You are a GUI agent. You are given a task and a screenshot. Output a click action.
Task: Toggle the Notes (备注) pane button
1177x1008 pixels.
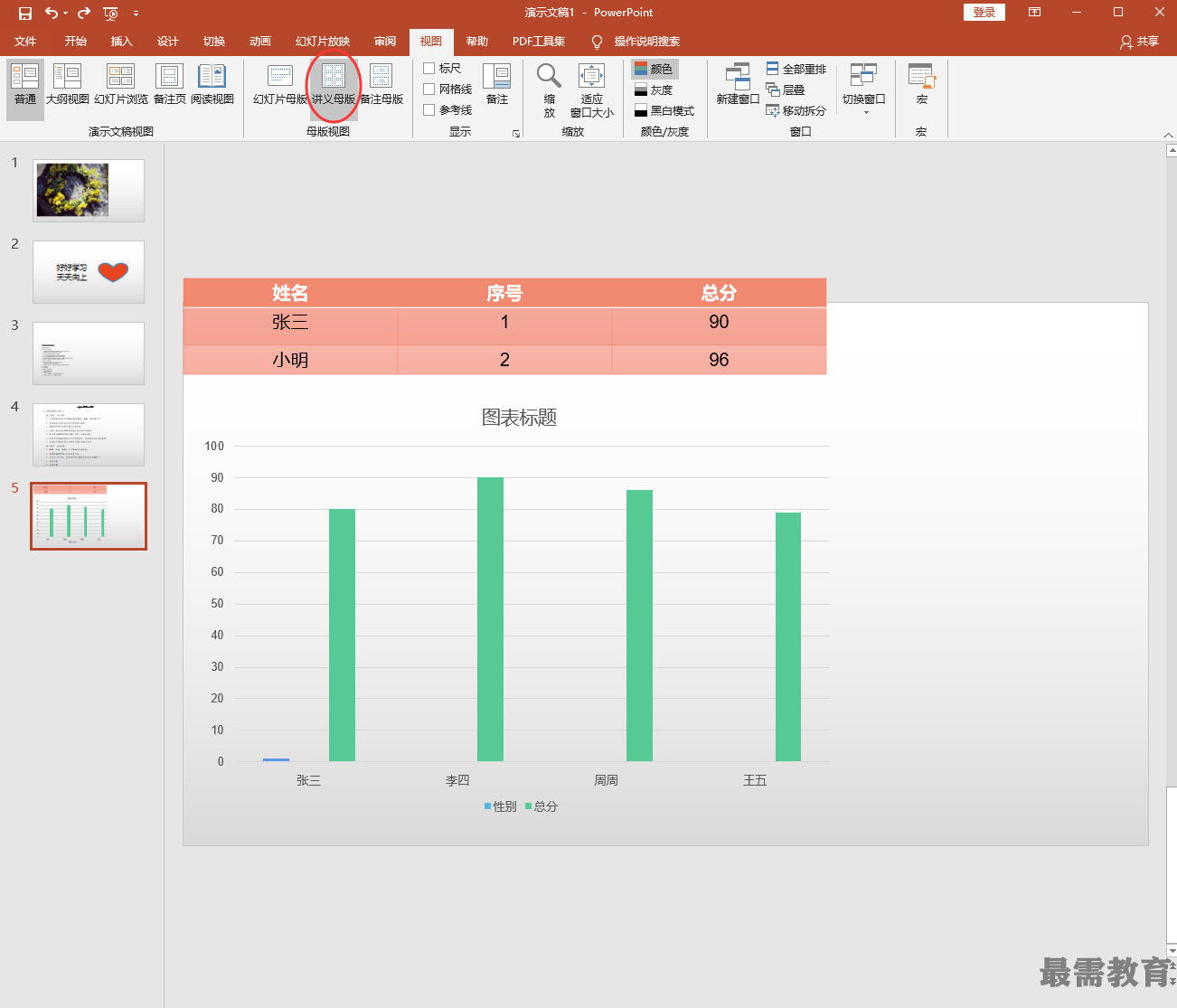(x=497, y=84)
